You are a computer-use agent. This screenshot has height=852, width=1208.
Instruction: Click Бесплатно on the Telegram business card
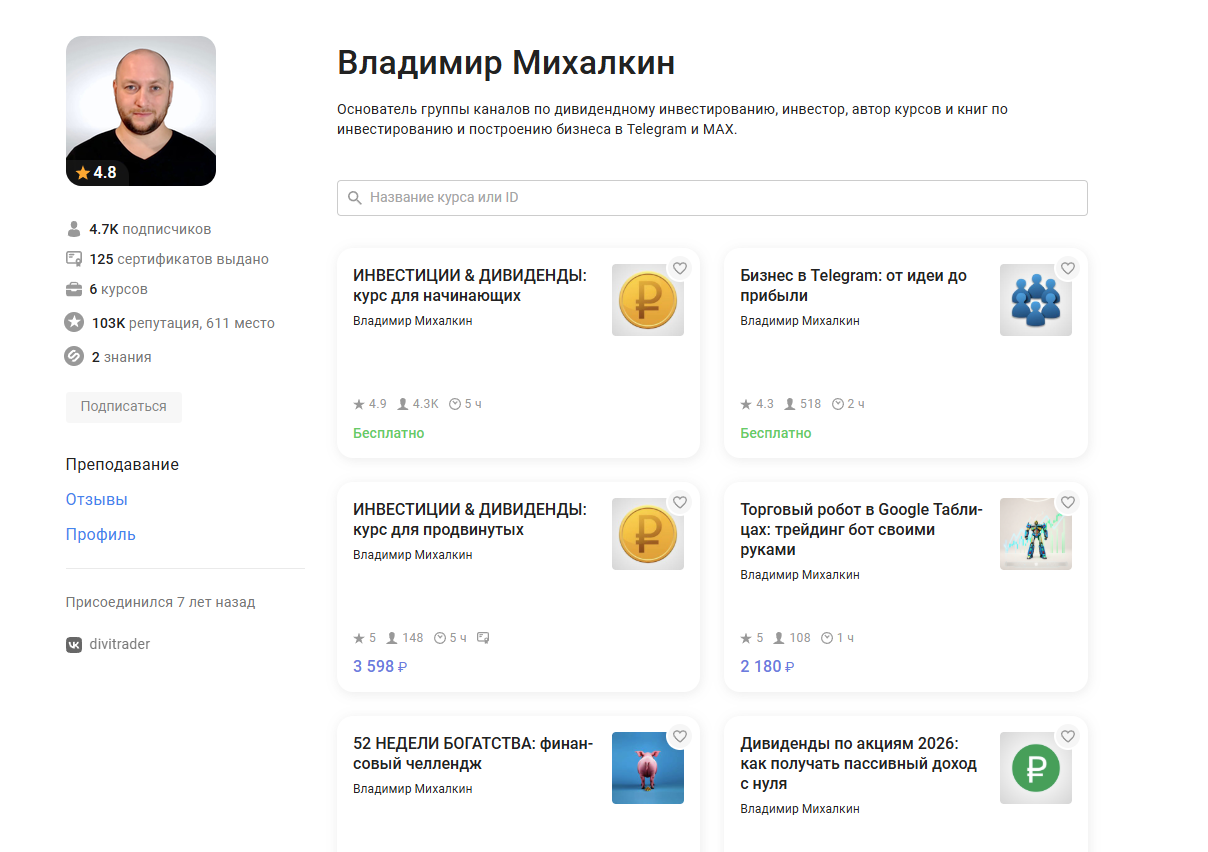click(x=776, y=434)
